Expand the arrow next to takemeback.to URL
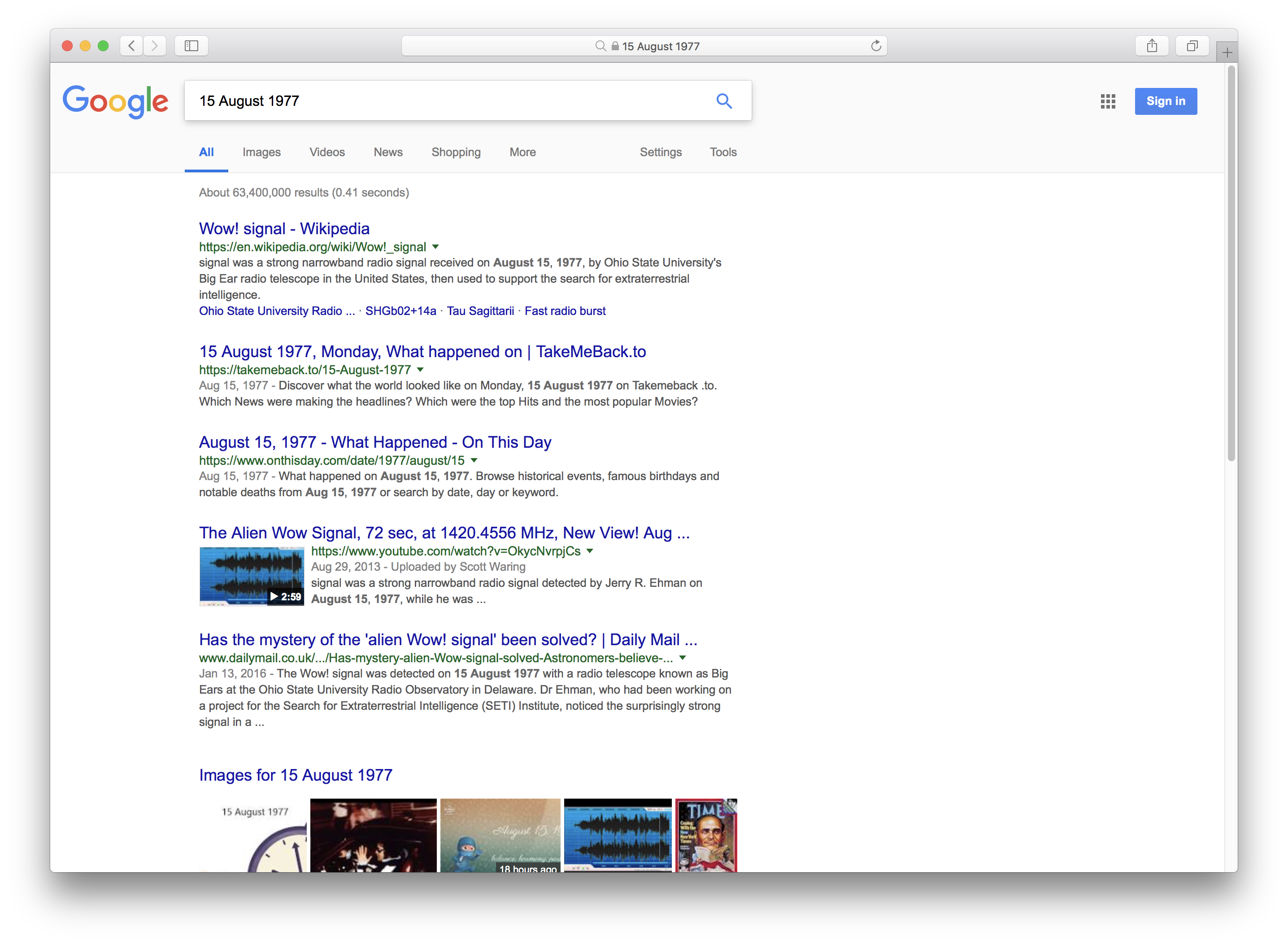 coord(420,370)
